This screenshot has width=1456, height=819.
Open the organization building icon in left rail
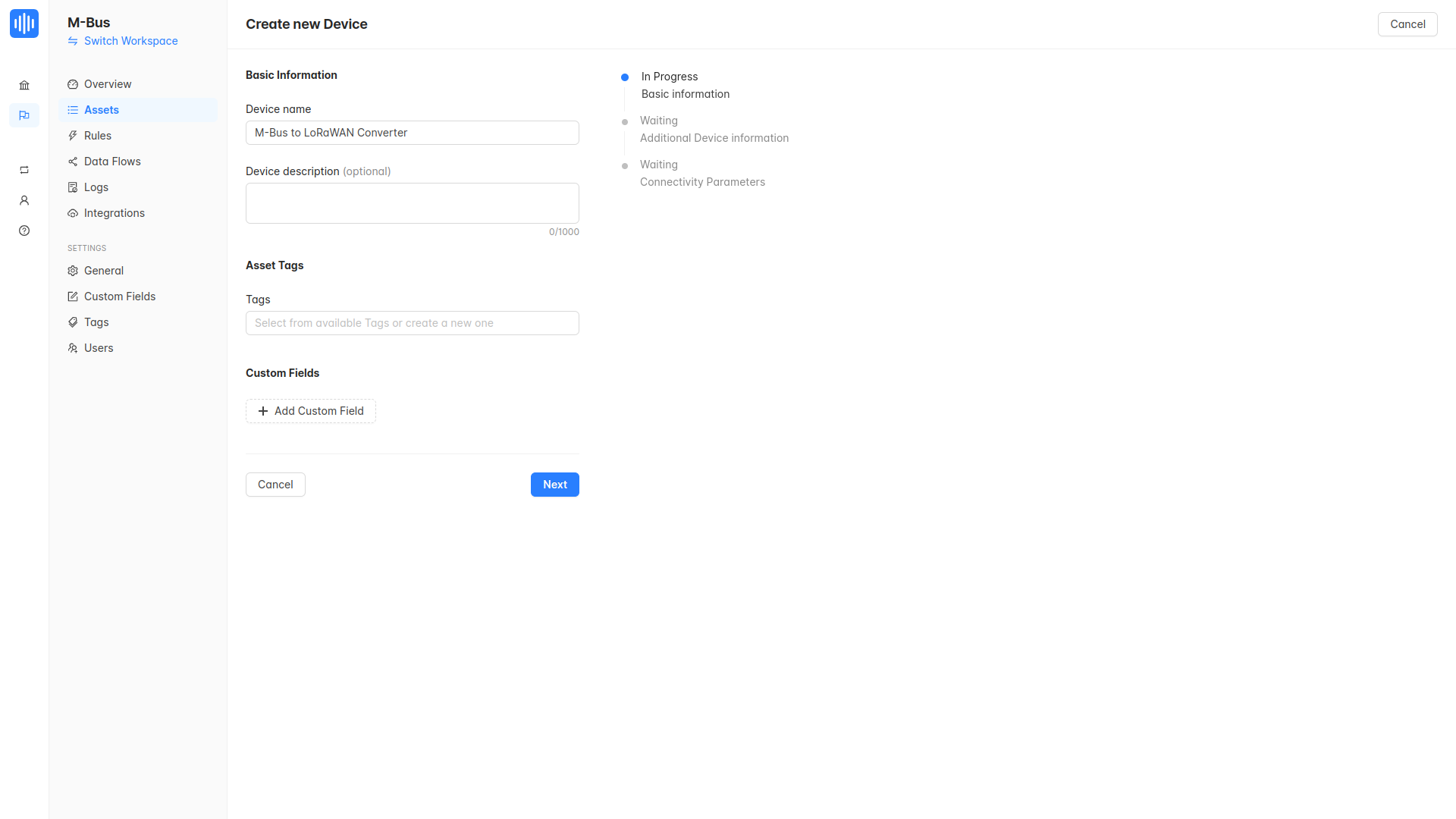point(24,86)
